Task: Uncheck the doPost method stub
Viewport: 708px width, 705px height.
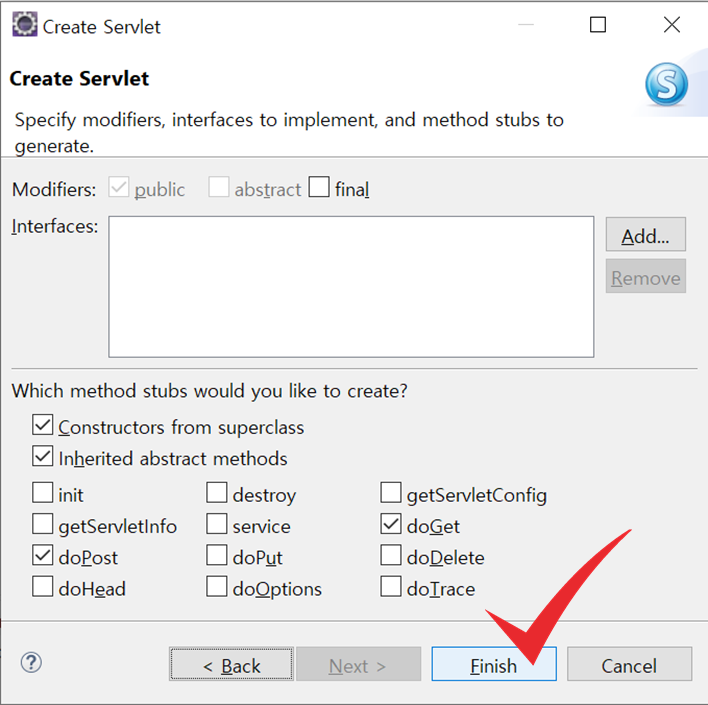Action: pyautogui.click(x=42, y=555)
